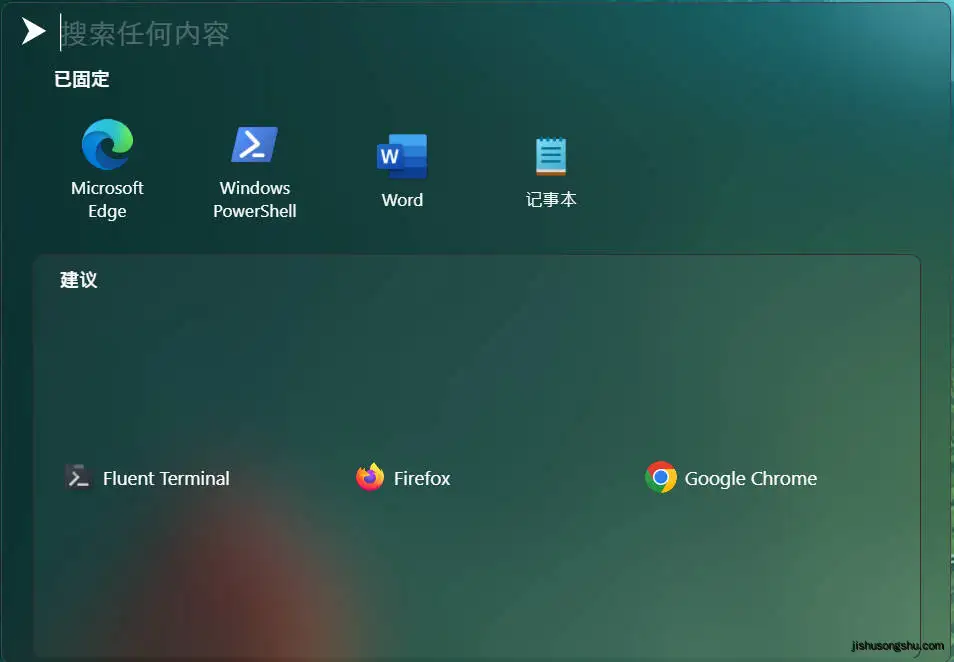Open the Word pinned app icon
954x662 pixels.
click(402, 156)
